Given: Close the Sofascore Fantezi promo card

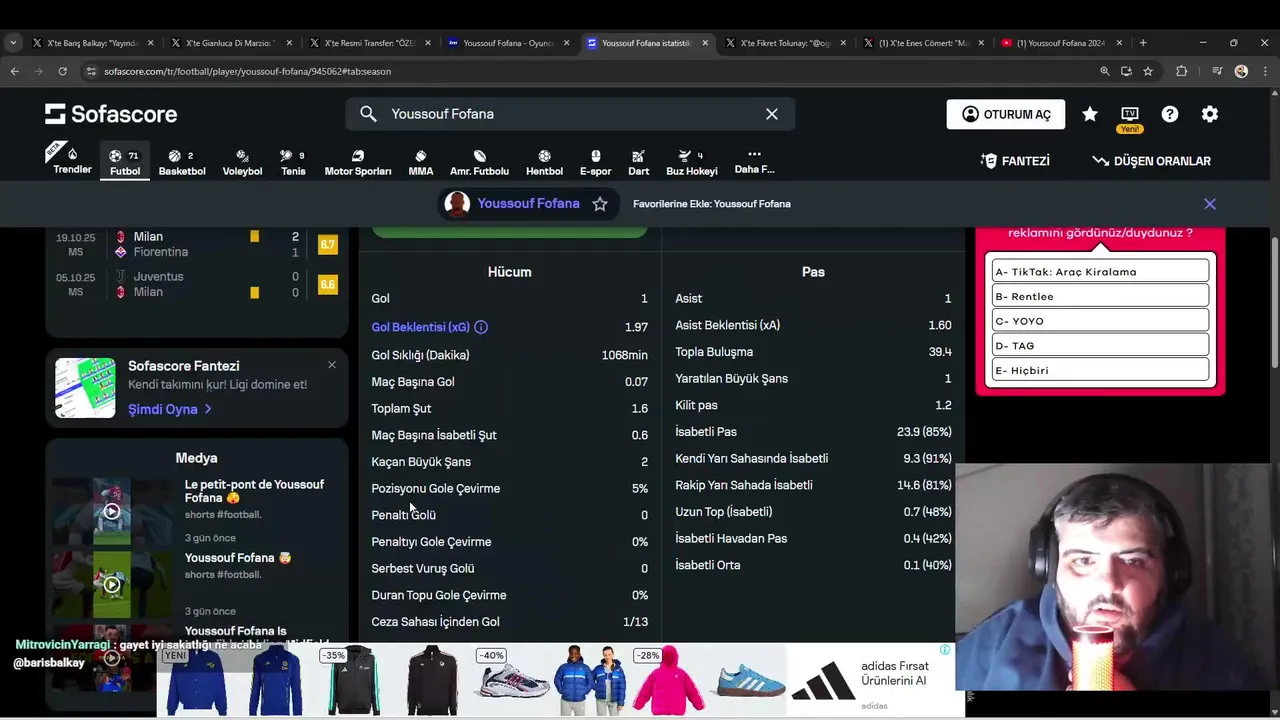Looking at the screenshot, I should tap(332, 365).
